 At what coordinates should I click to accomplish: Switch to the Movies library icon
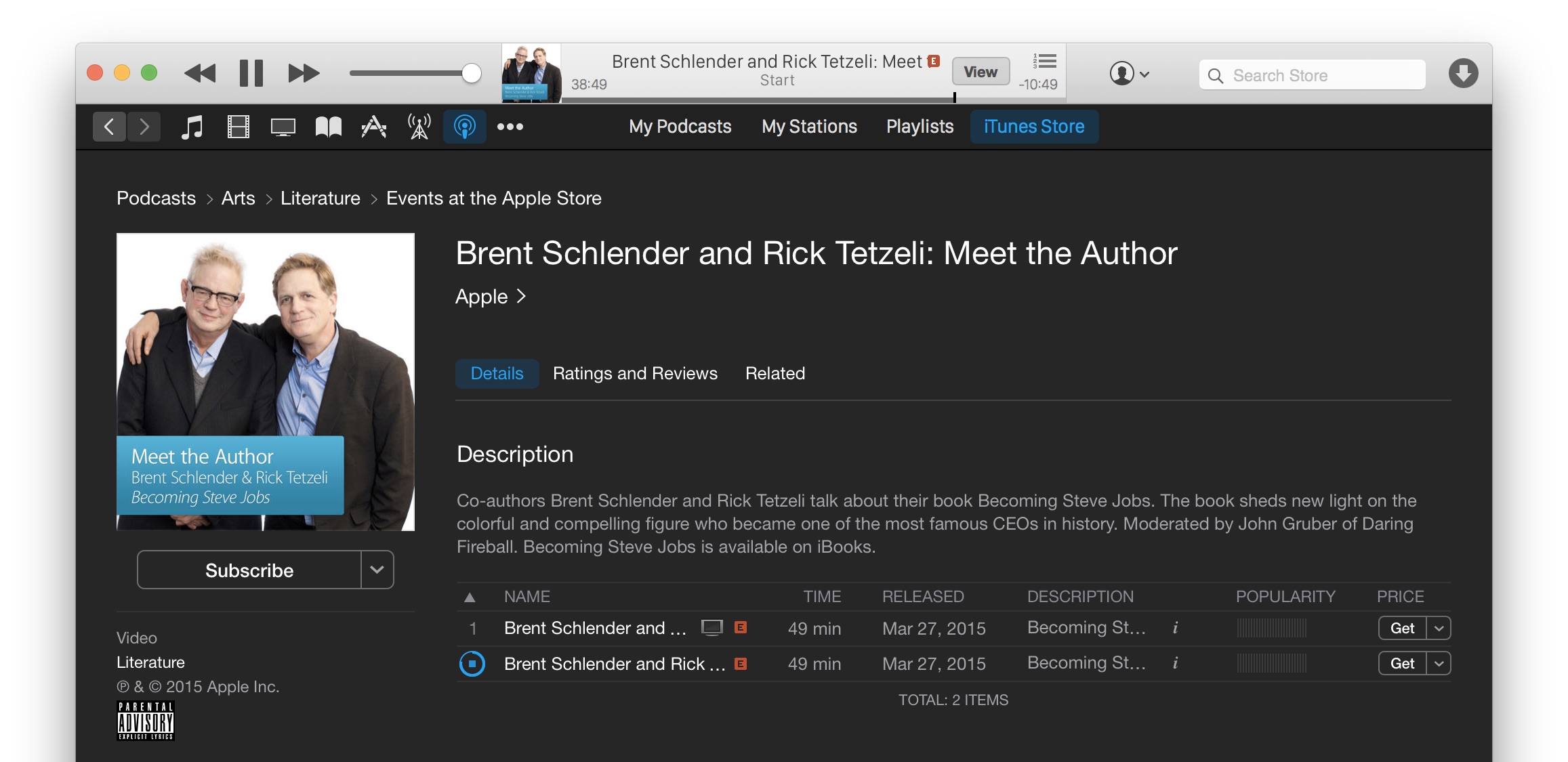238,127
